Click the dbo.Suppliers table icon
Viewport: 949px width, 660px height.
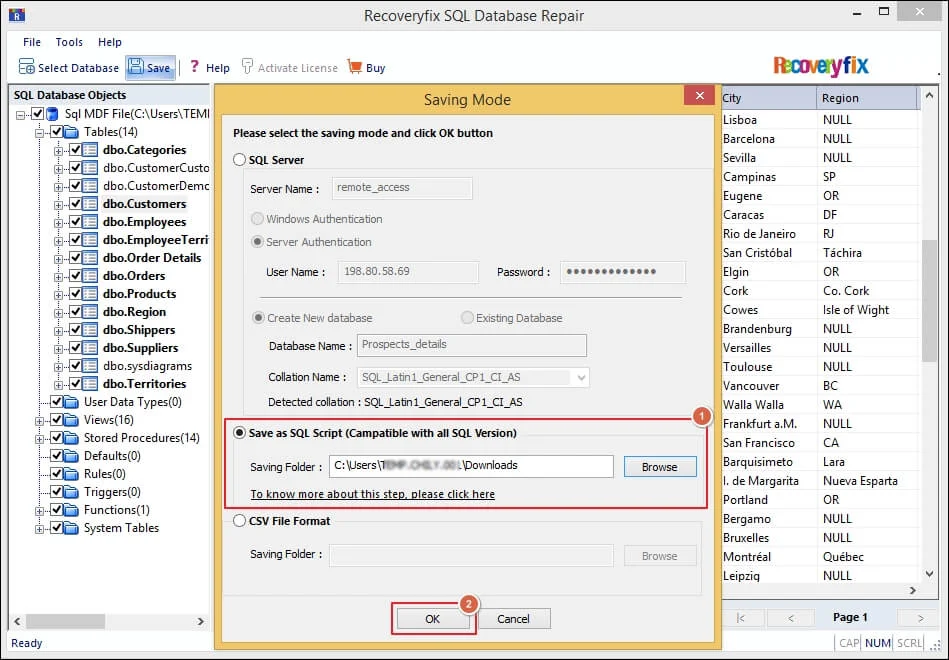point(90,348)
